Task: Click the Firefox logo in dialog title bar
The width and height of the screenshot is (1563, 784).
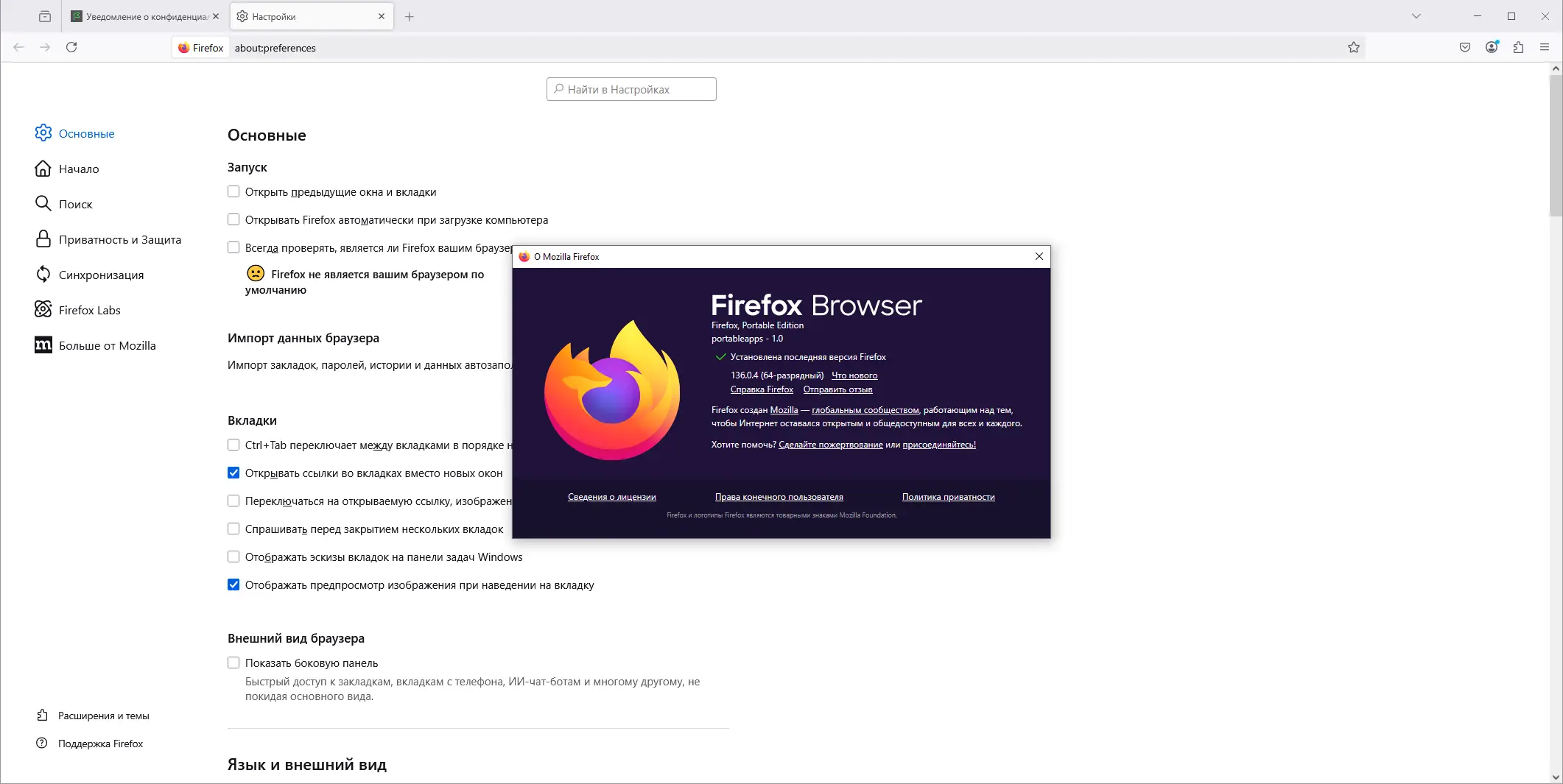Action: pyautogui.click(x=524, y=257)
